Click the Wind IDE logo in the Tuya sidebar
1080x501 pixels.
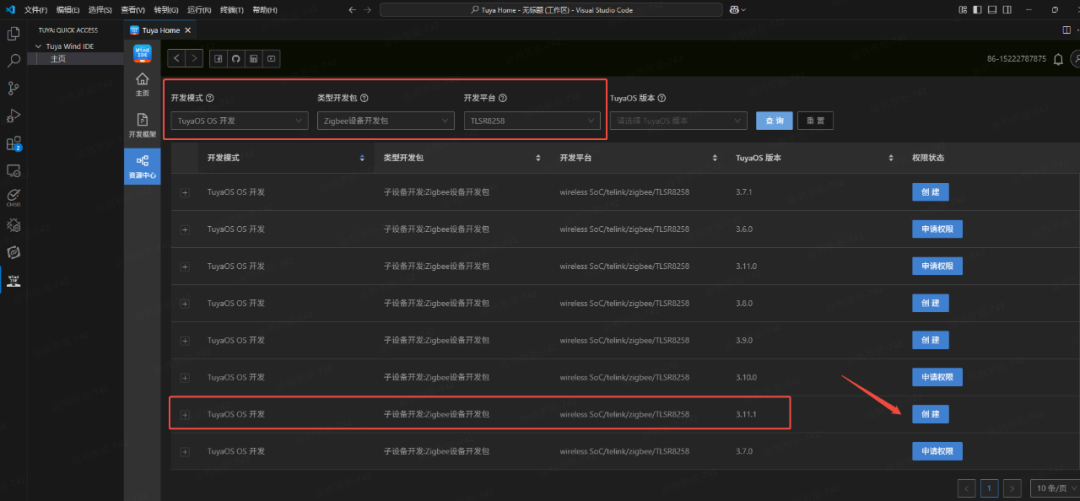[x=143, y=54]
